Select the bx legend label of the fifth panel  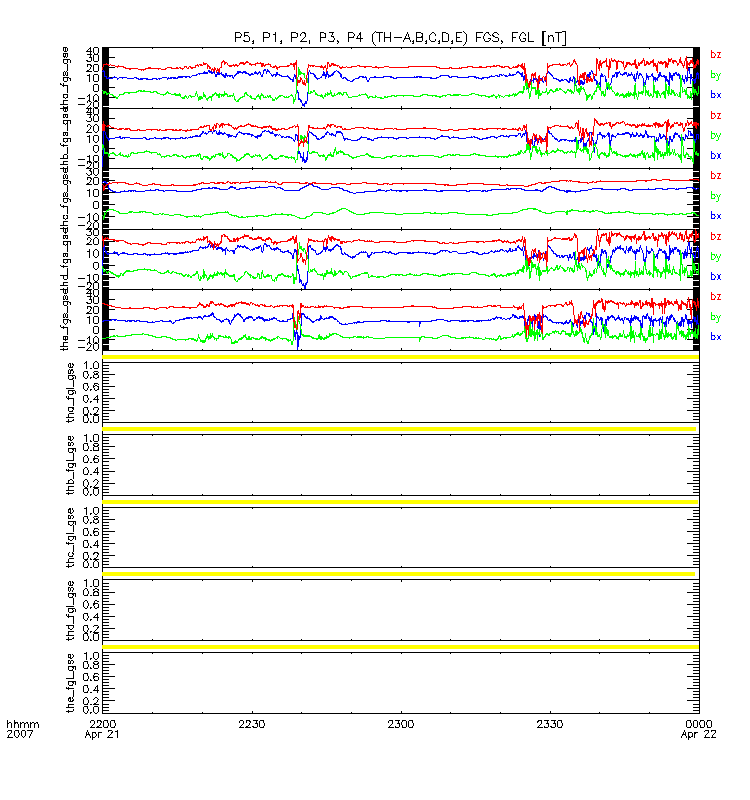tap(716, 337)
